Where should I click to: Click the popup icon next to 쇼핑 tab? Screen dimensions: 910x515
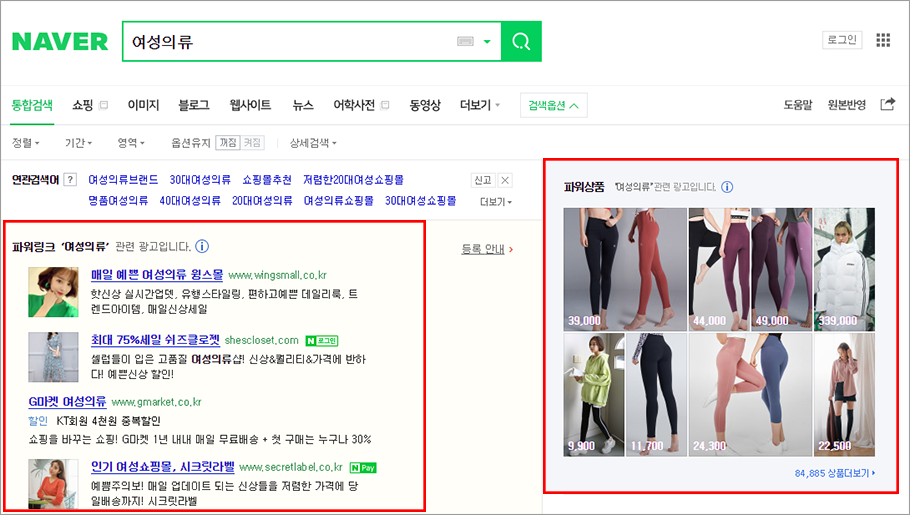point(103,105)
